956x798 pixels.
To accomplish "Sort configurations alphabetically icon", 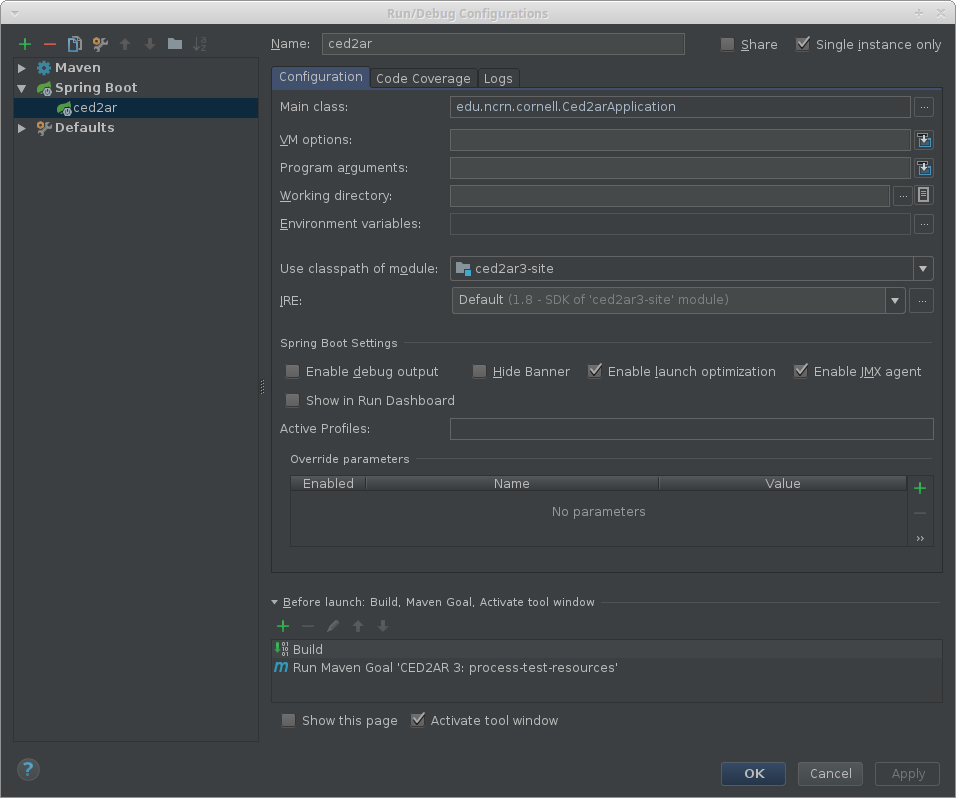I will coord(200,44).
